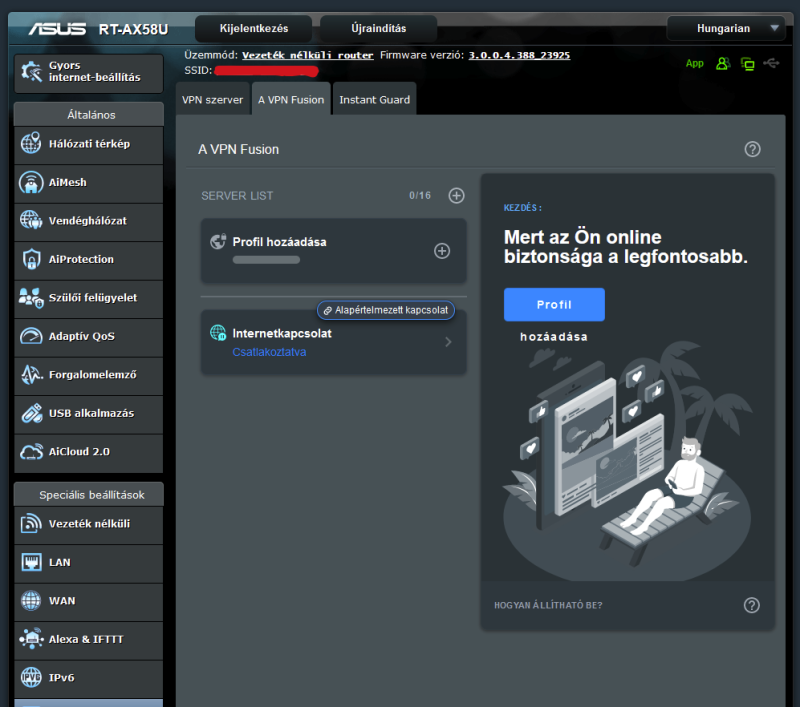The image size is (800, 707).
Task: Click Csatlakoztatva status text
Action: tap(269, 352)
